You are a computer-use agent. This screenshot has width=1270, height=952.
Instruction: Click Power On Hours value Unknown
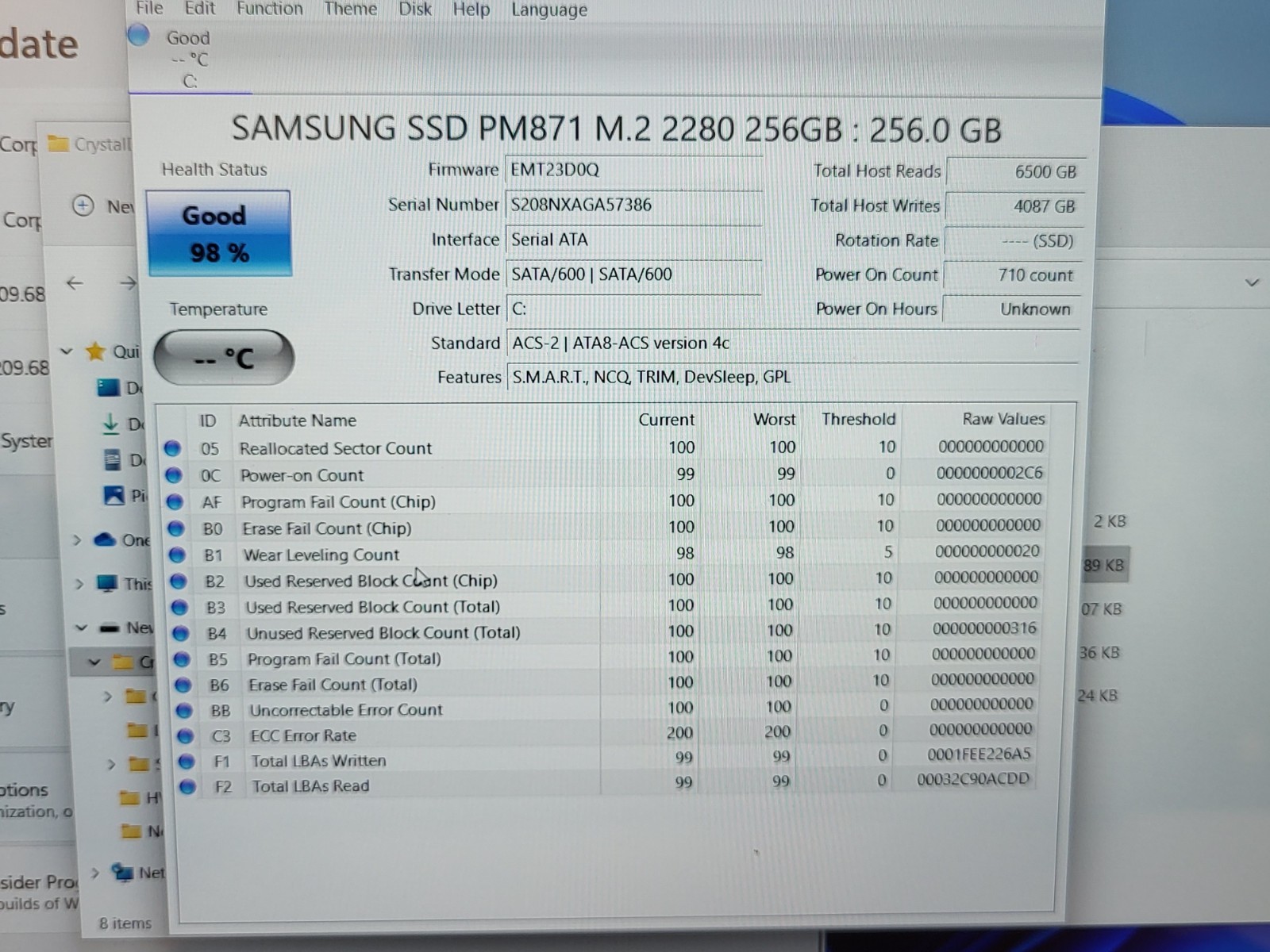coord(1011,309)
